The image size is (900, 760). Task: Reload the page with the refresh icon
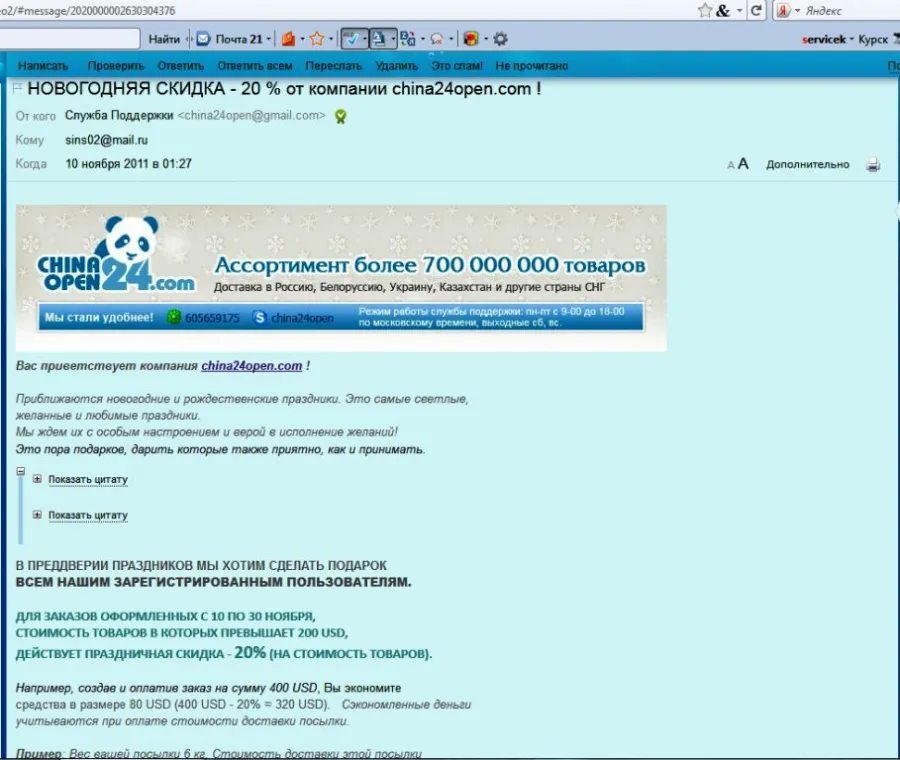click(x=757, y=10)
